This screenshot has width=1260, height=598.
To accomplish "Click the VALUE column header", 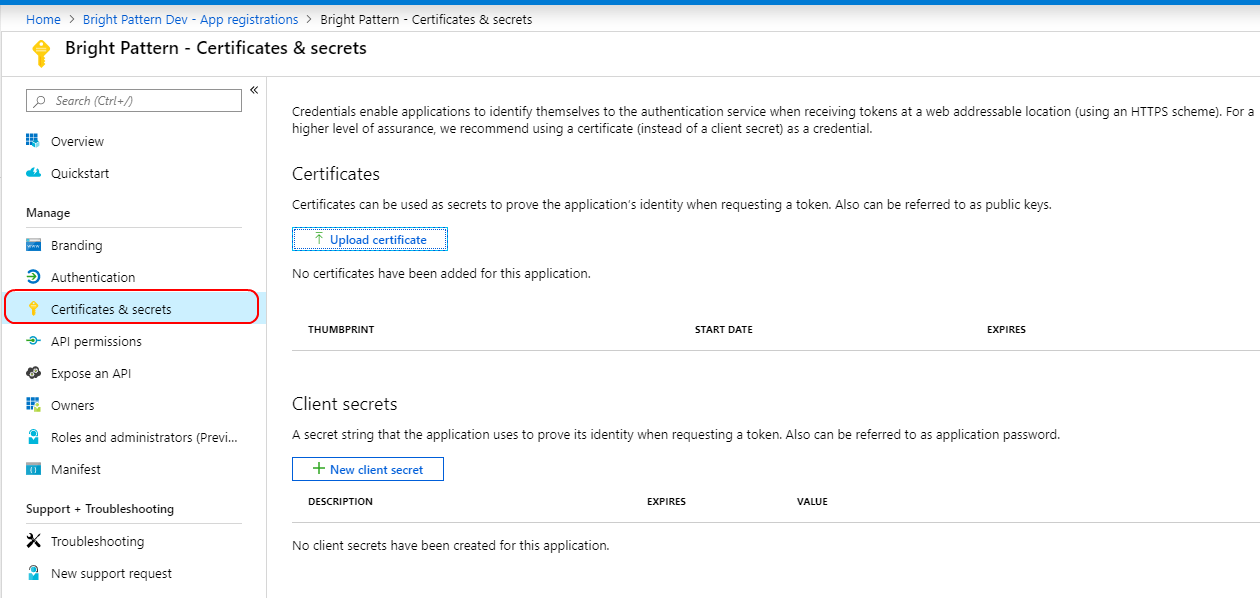I will point(812,501).
